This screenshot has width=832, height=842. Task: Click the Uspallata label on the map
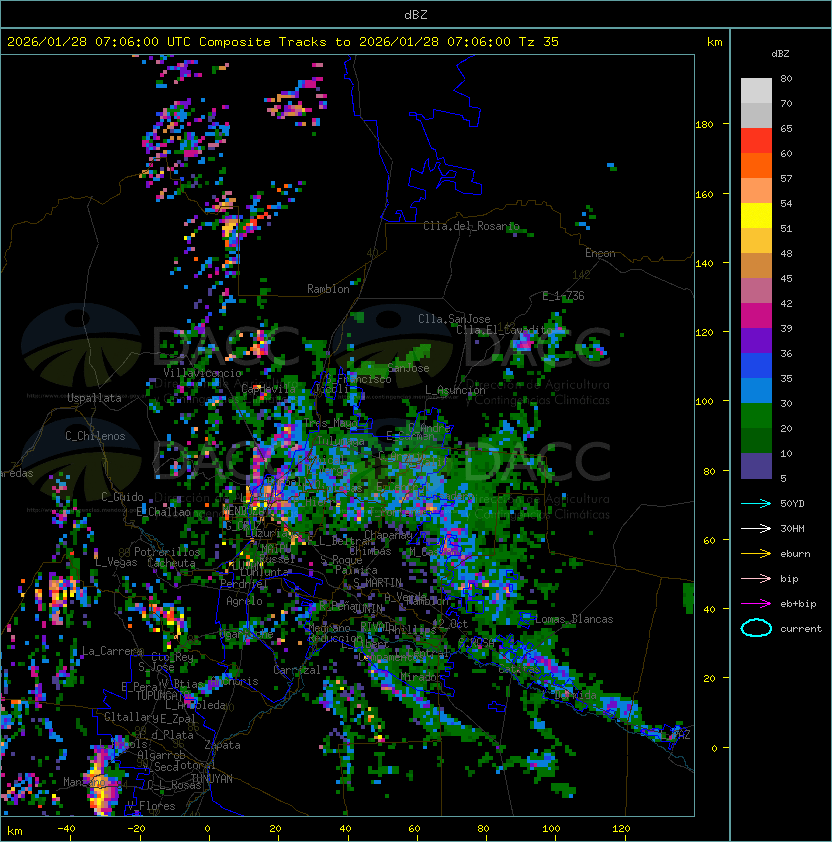pyautogui.click(x=94, y=398)
